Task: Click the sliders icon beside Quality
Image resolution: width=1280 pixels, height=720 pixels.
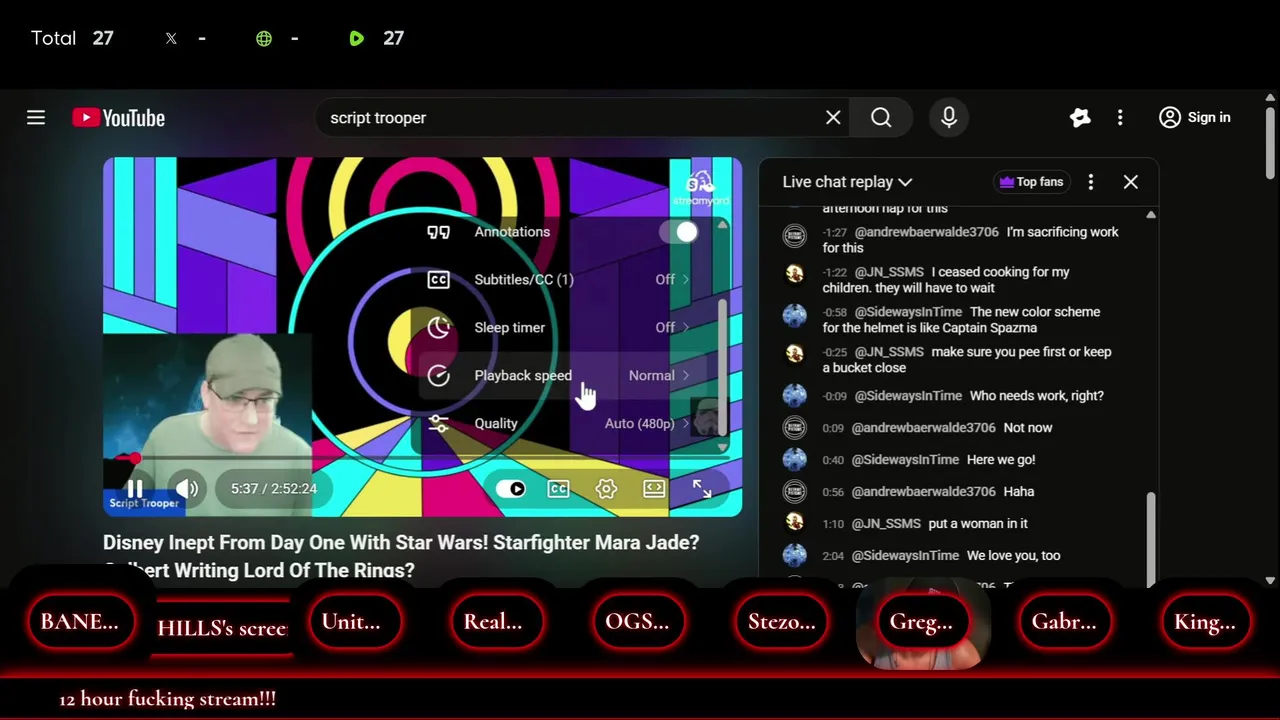Action: click(x=438, y=424)
